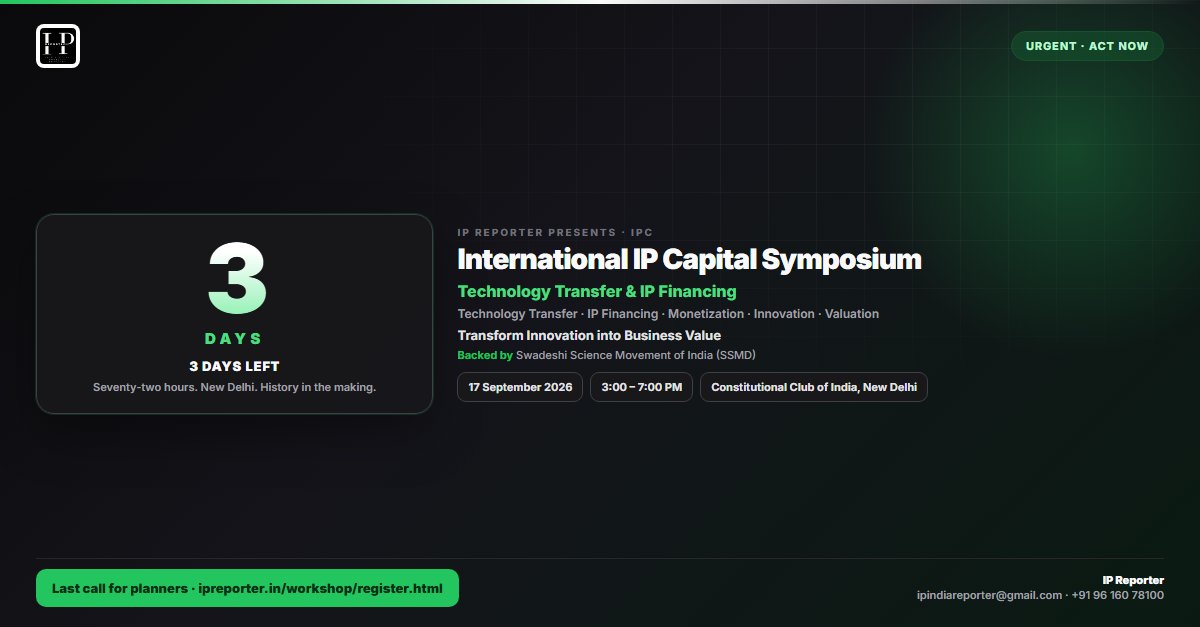Click the Constitutional Club of India venue chip

pyautogui.click(x=814, y=387)
